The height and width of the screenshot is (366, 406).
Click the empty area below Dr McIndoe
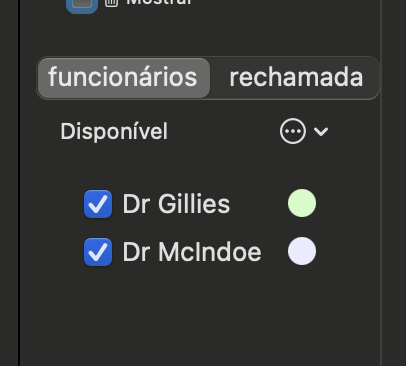click(200, 317)
